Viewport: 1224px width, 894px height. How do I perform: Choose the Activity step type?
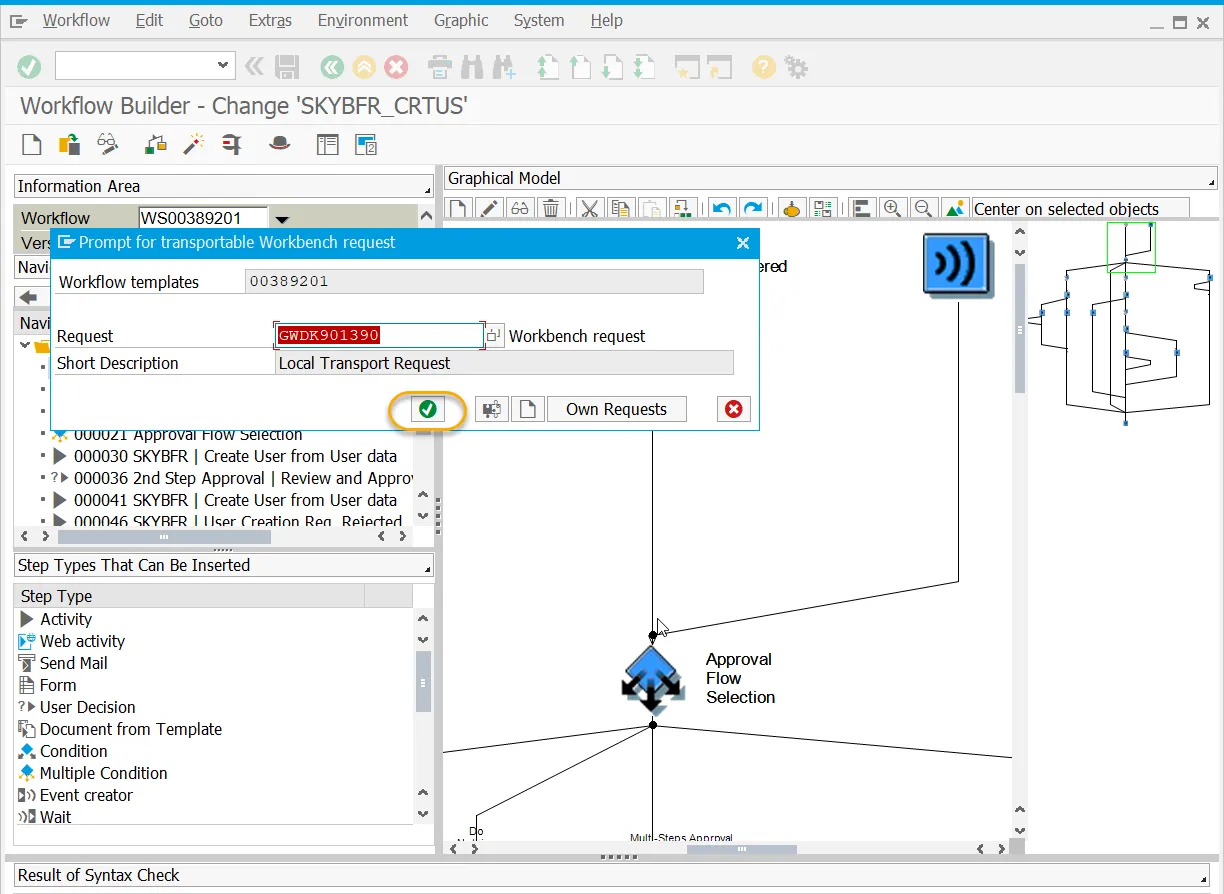[x=66, y=619]
